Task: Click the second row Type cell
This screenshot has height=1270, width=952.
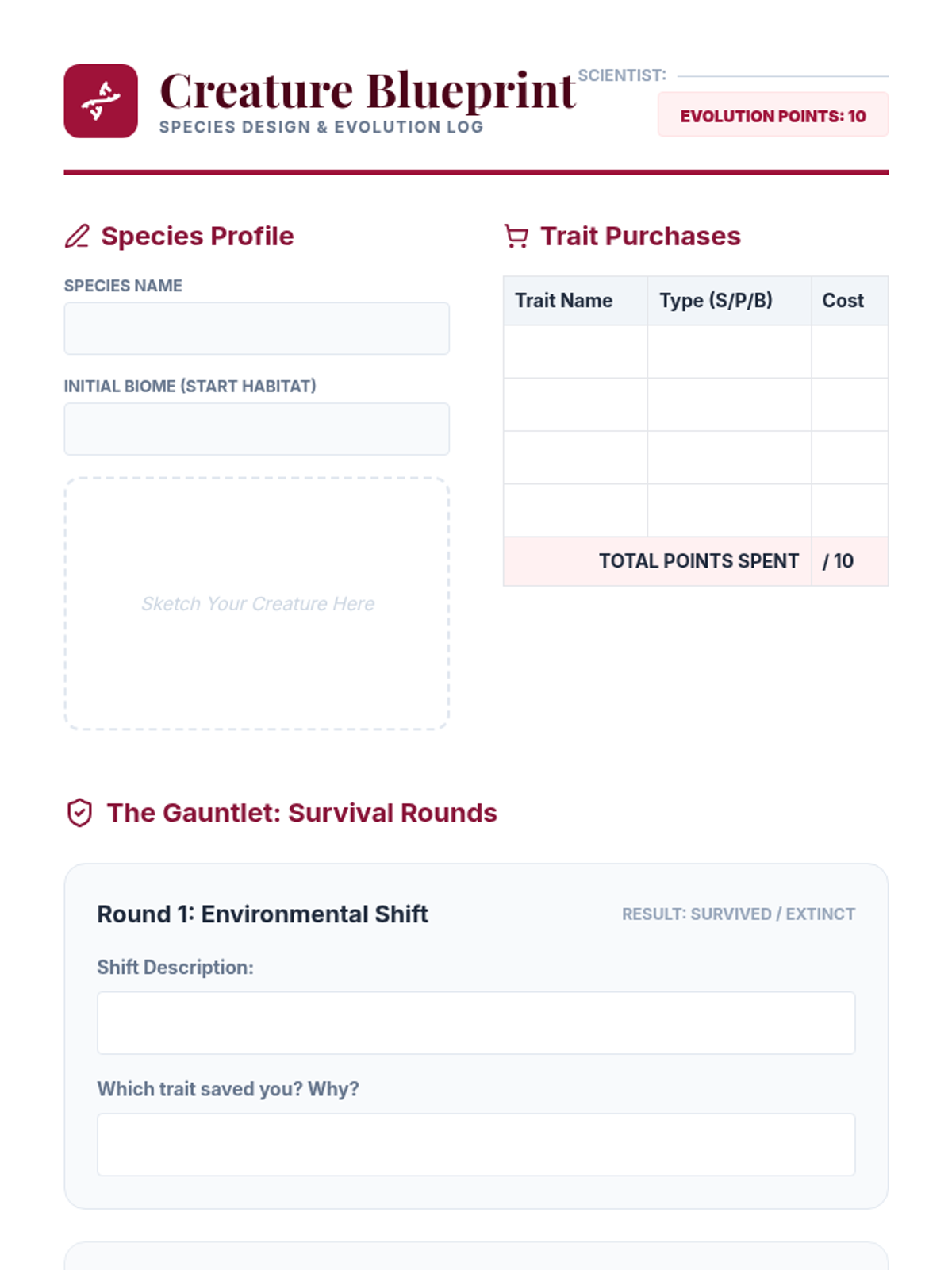Action: [729, 405]
